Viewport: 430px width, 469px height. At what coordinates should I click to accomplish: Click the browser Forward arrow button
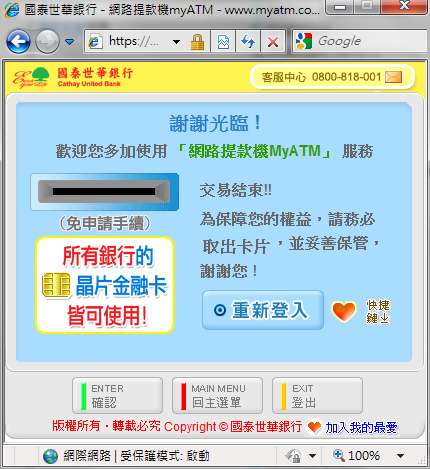pos(47,41)
